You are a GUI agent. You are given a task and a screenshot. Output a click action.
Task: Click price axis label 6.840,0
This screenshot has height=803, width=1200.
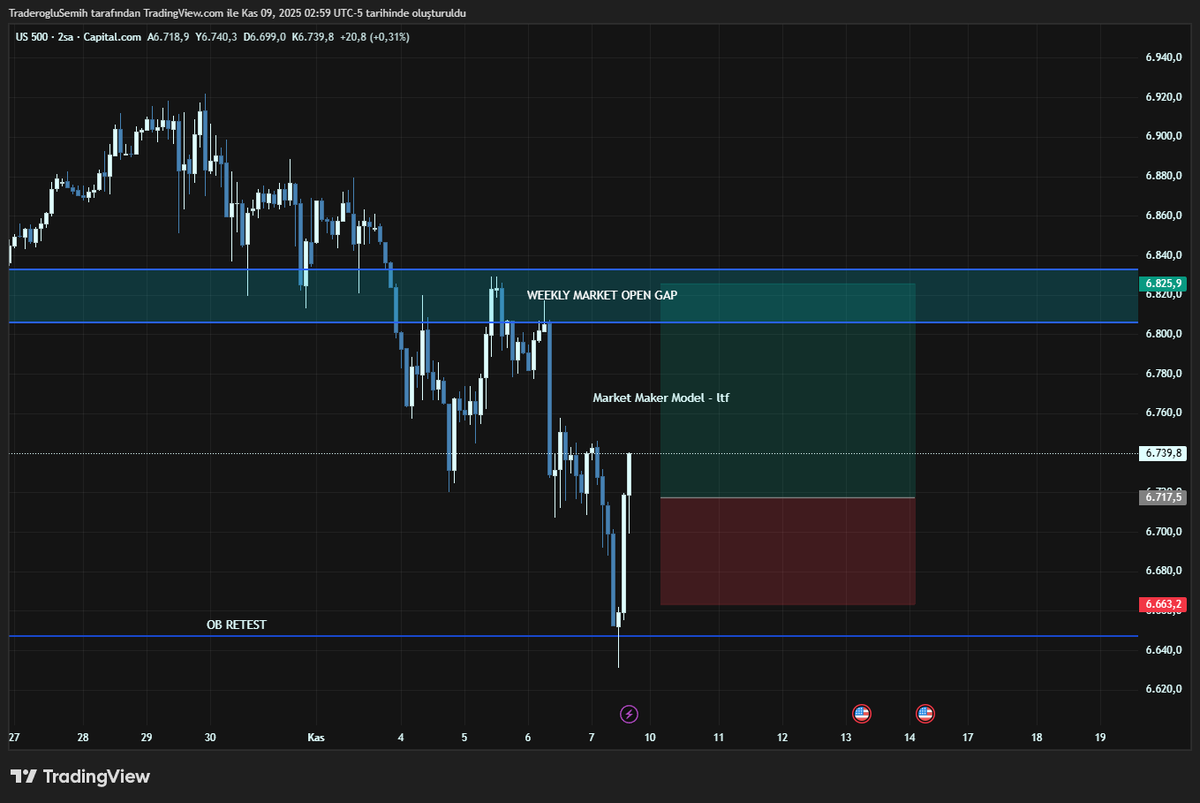pos(1164,255)
